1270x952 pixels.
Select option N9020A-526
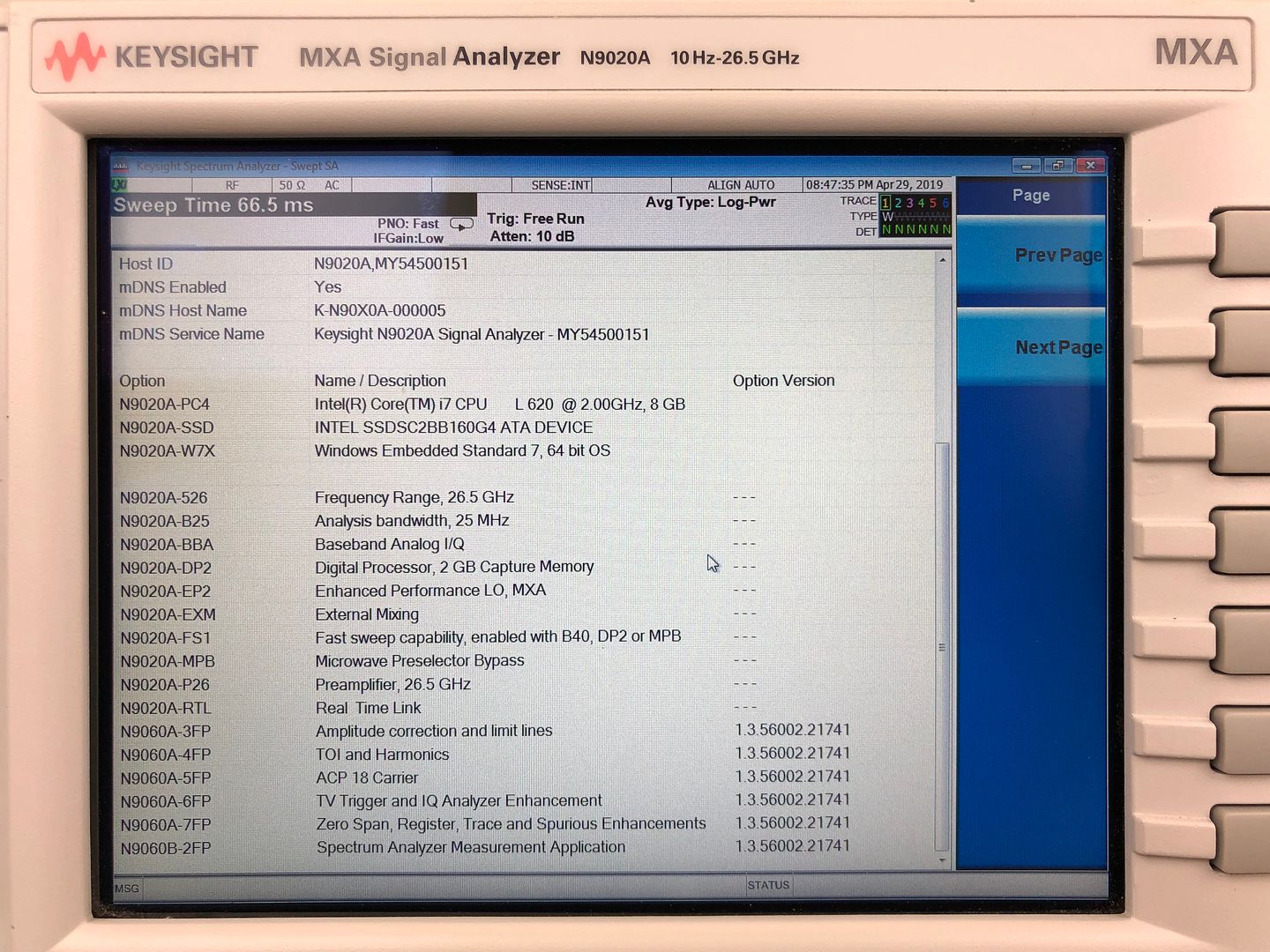164,498
